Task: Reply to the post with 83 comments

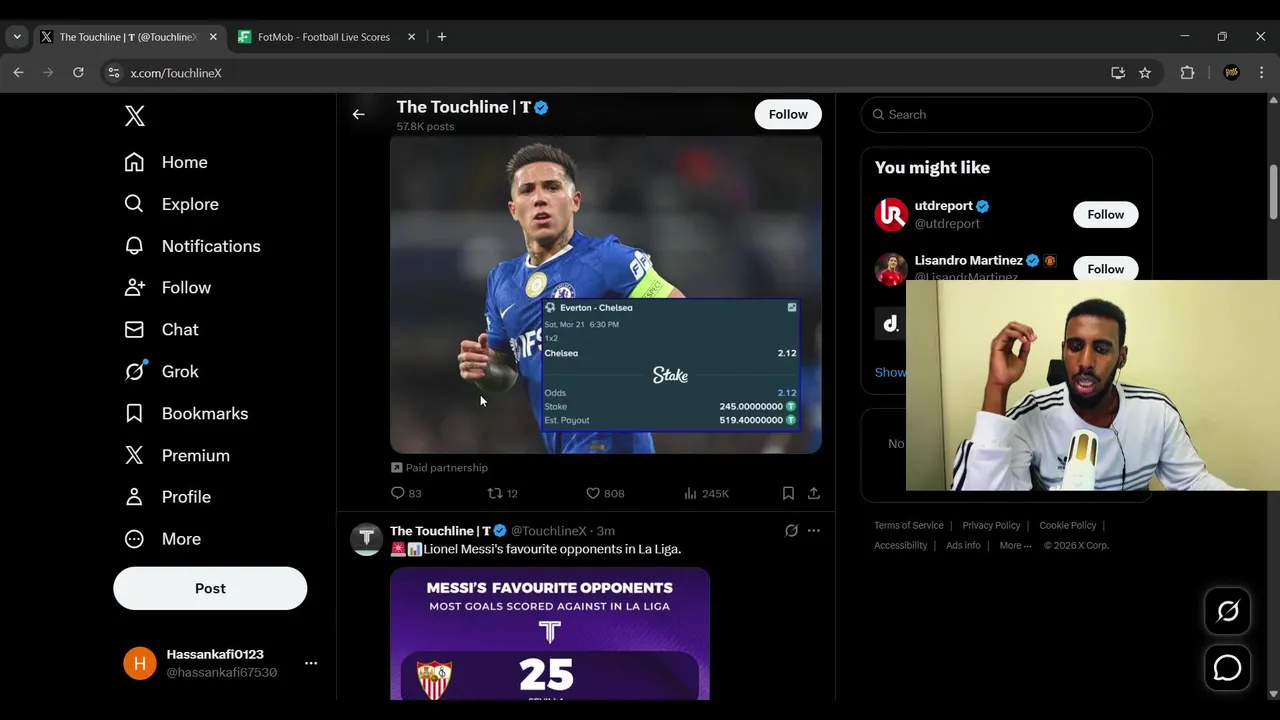Action: [406, 493]
